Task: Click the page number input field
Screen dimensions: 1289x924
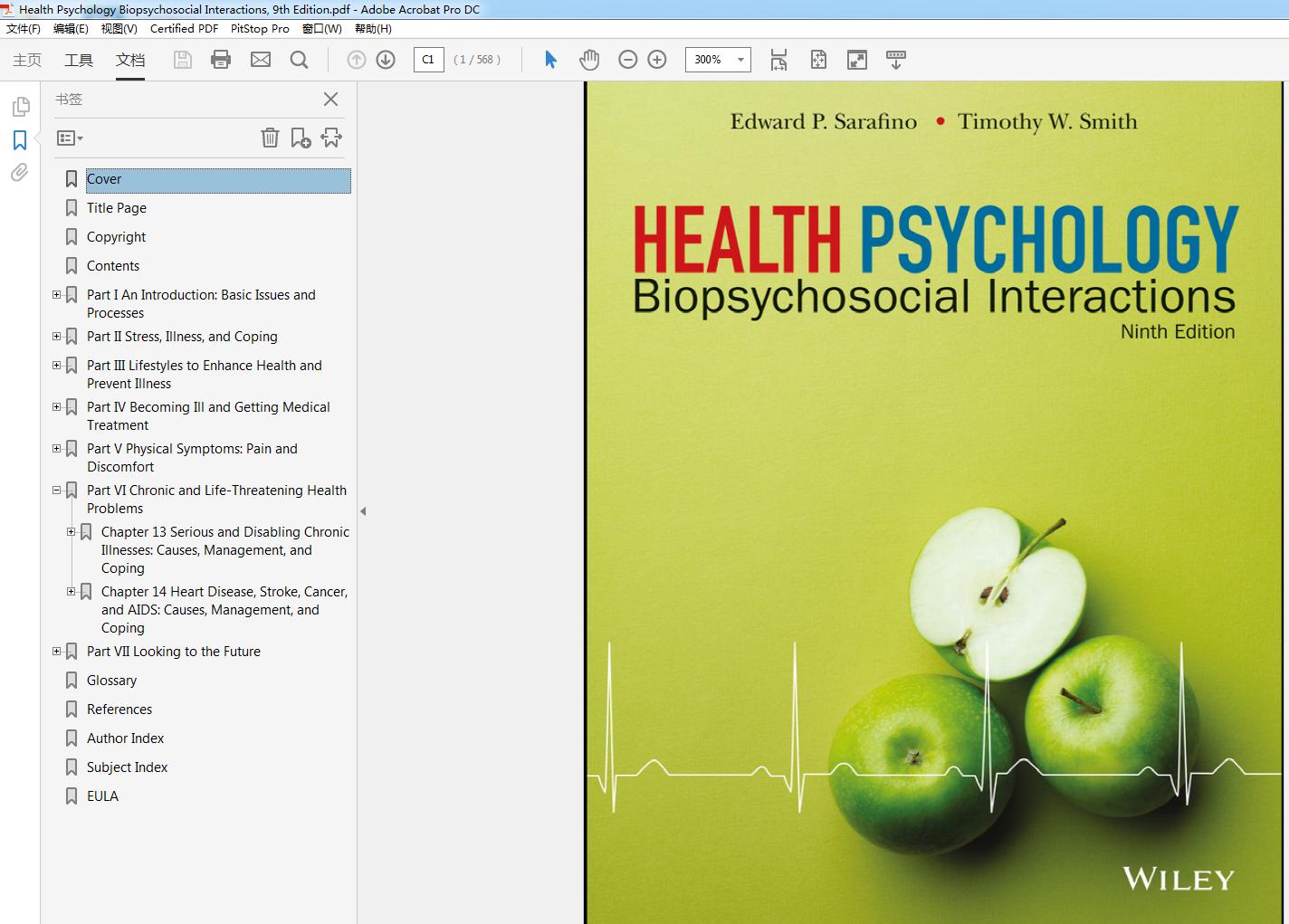Action: coord(429,60)
